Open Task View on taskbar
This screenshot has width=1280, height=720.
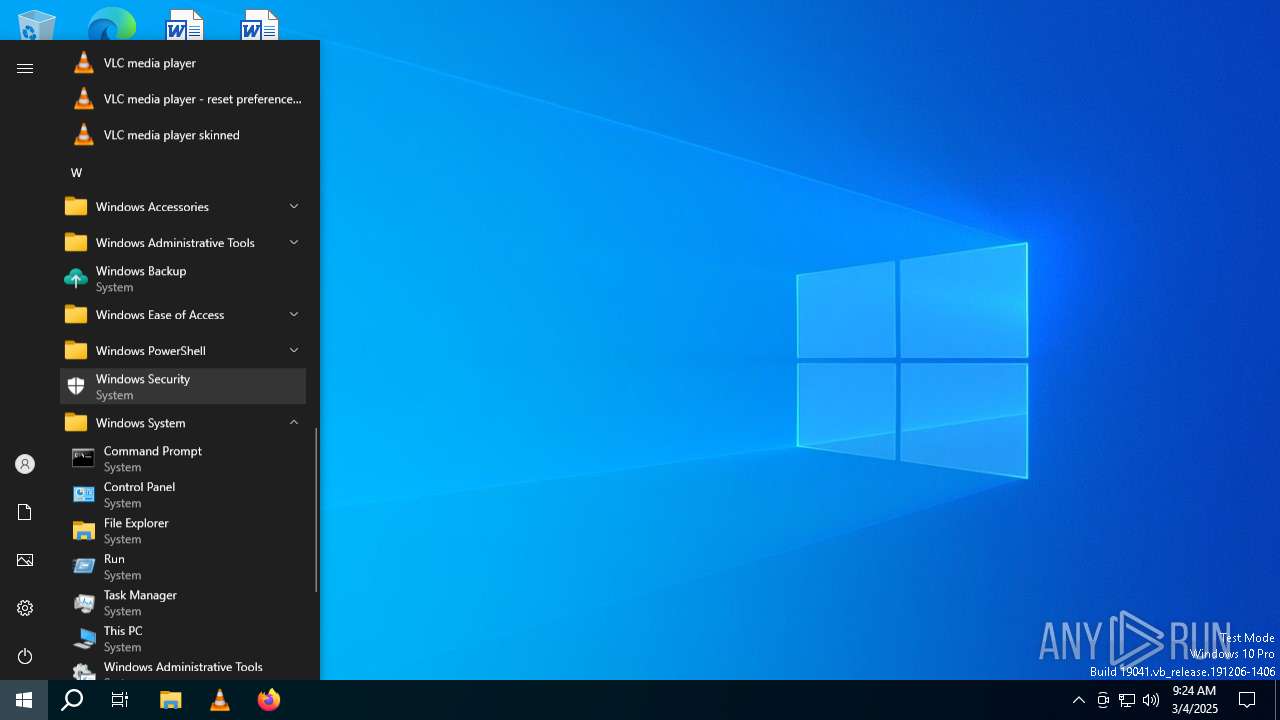(x=120, y=700)
